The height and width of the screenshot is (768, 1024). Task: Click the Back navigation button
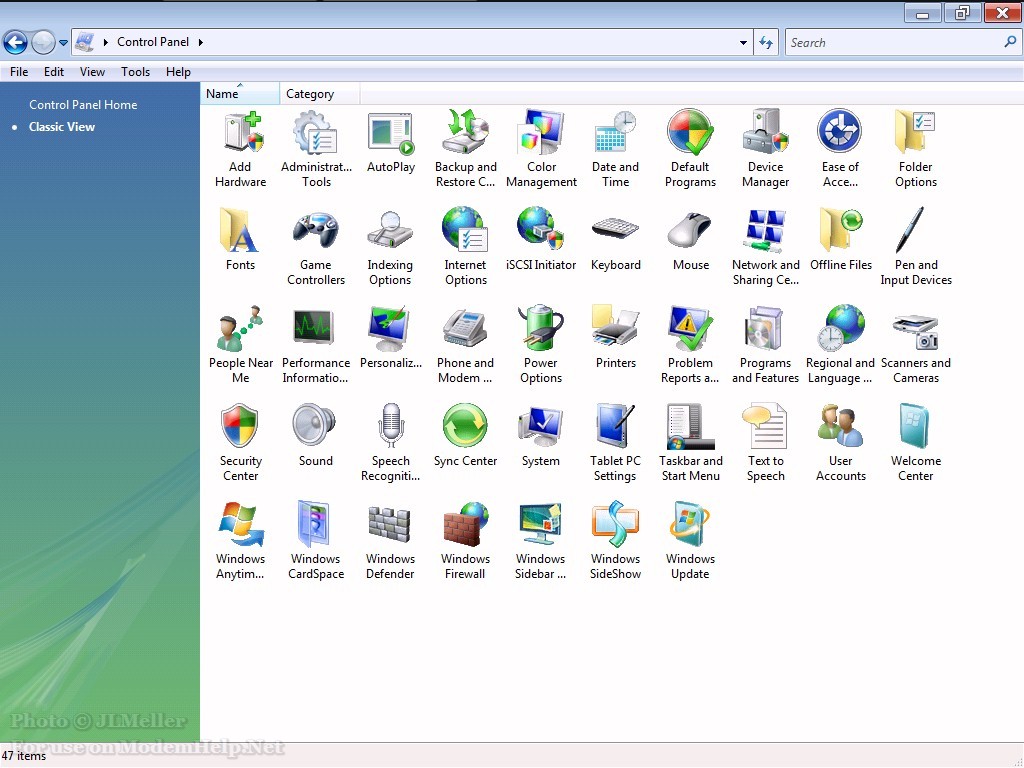tap(15, 42)
